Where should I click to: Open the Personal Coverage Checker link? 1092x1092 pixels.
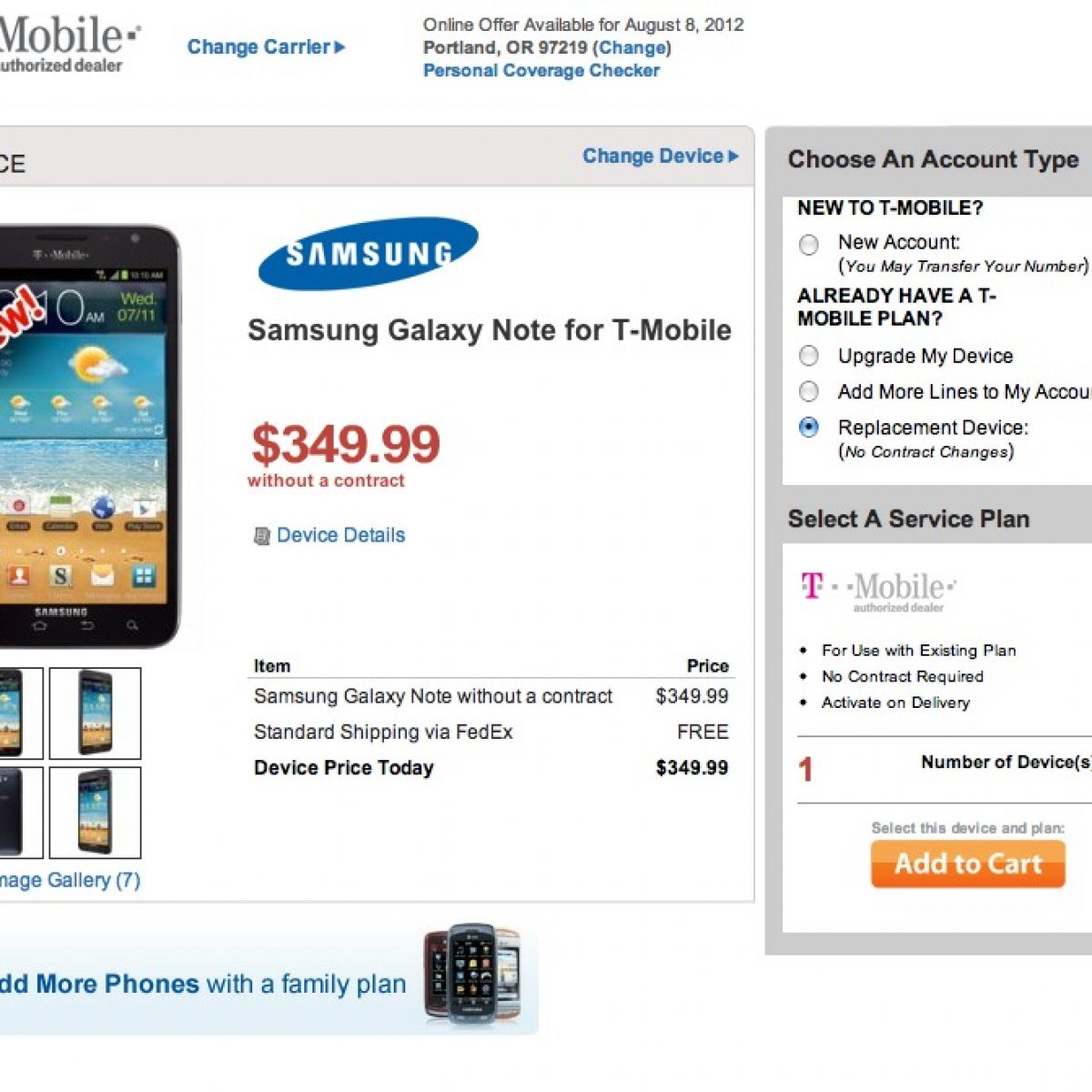(x=541, y=71)
